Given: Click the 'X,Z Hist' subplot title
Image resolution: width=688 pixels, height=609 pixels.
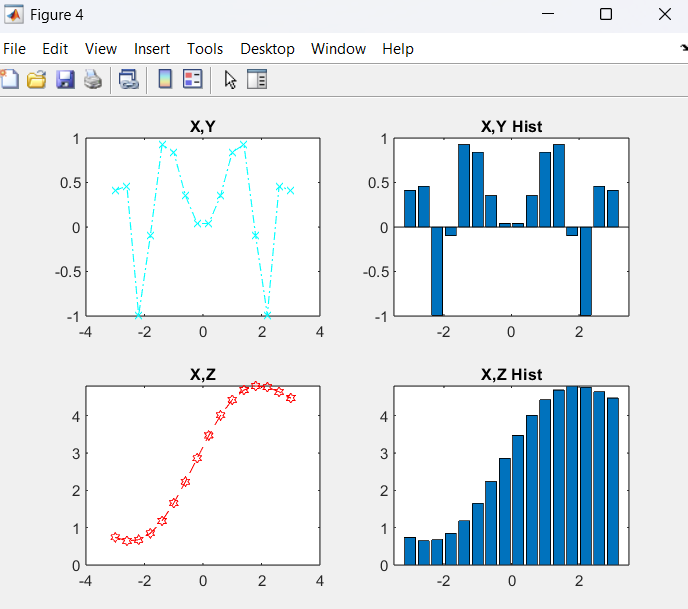Looking at the screenshot, I should pos(511,374).
